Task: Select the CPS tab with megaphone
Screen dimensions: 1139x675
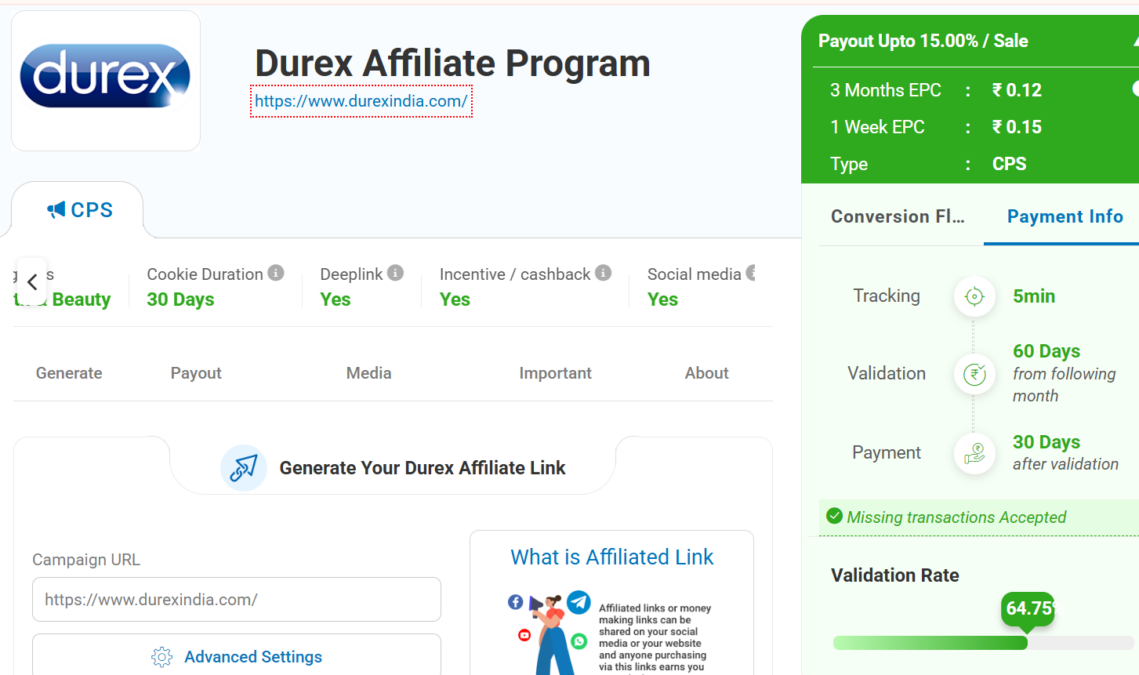Action: [79, 210]
